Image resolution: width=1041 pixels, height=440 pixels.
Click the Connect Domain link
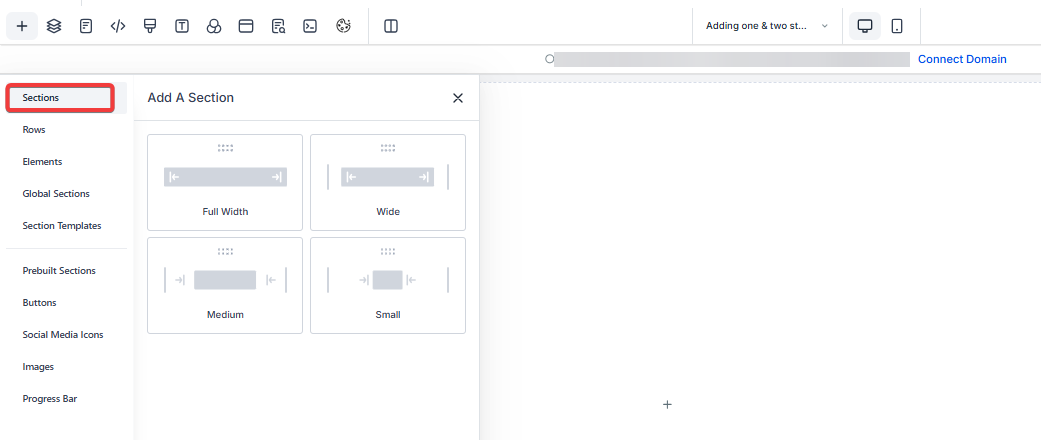click(x=962, y=59)
